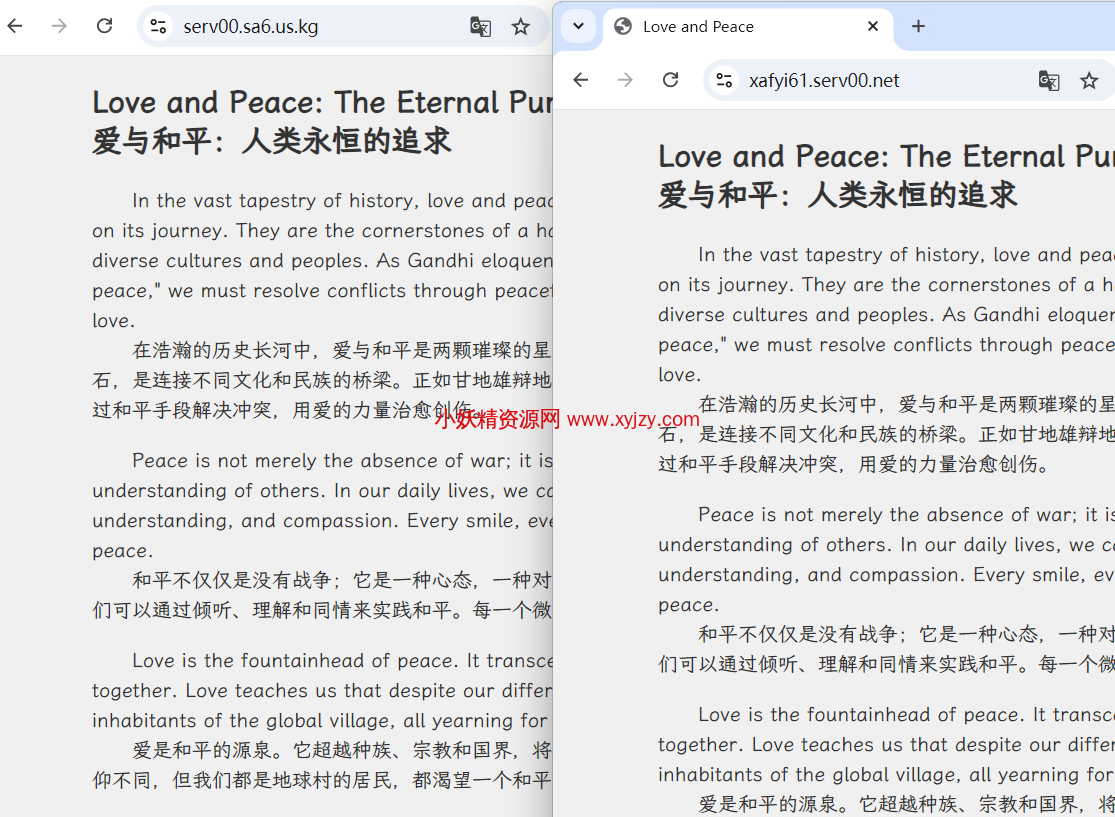1115x817 pixels.
Task: Go forward in the xafyi61.serv00.net window
Action: (626, 80)
